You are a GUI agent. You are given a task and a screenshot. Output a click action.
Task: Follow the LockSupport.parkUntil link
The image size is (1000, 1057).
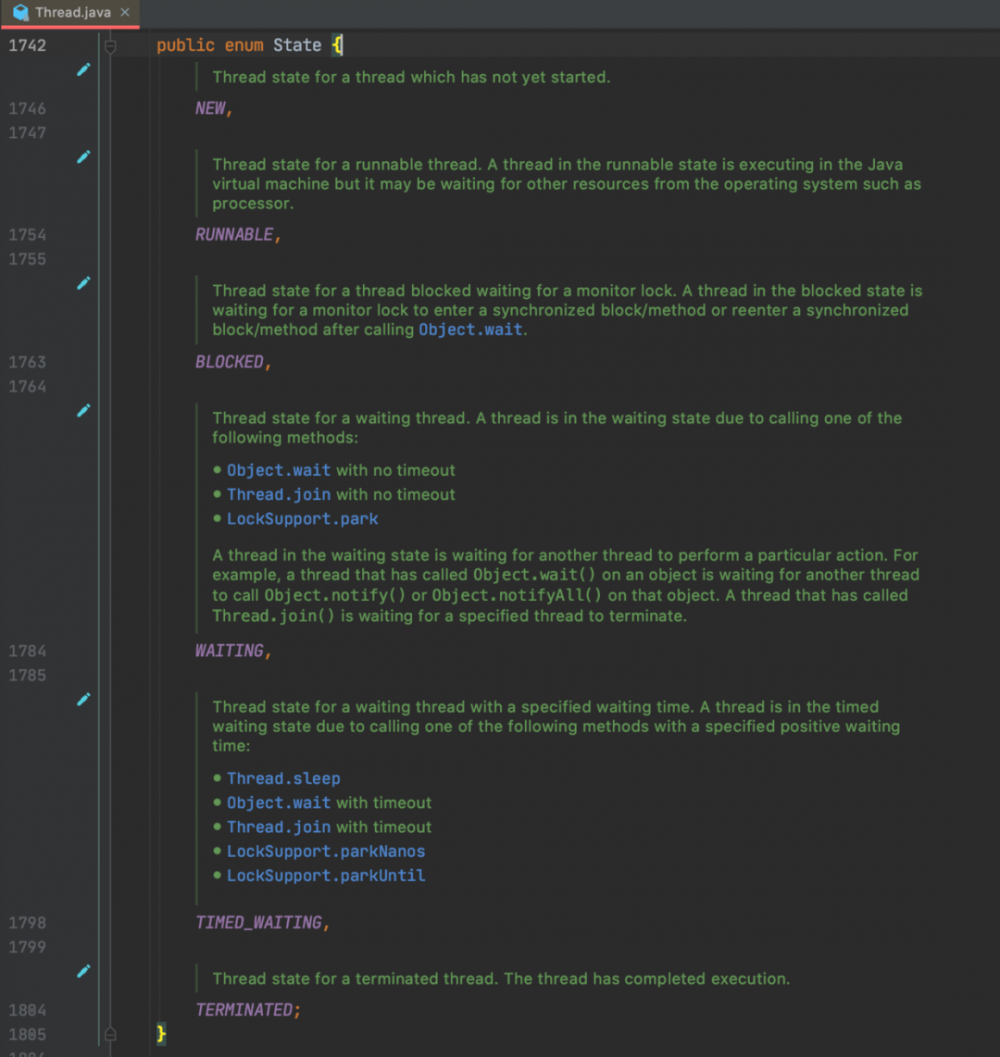pyautogui.click(x=325, y=875)
